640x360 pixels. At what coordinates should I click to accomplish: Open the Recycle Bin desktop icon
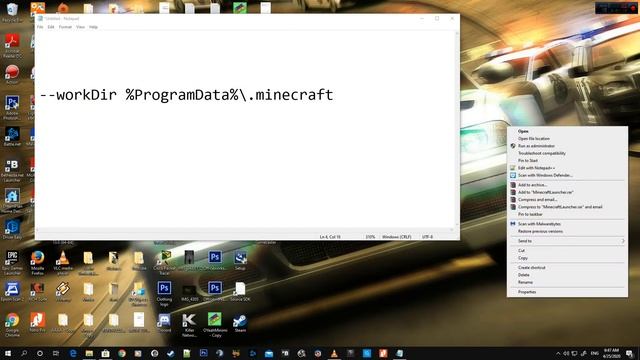[x=12, y=11]
